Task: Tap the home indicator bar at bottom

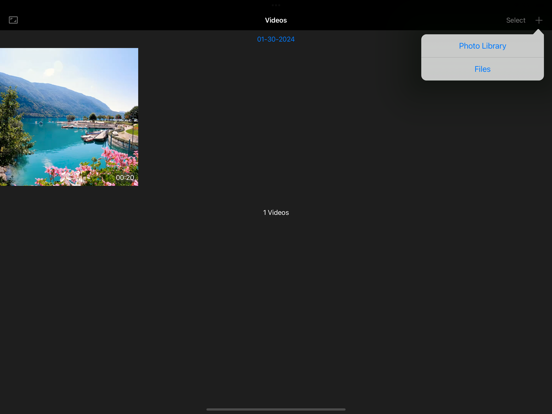Action: 276,409
